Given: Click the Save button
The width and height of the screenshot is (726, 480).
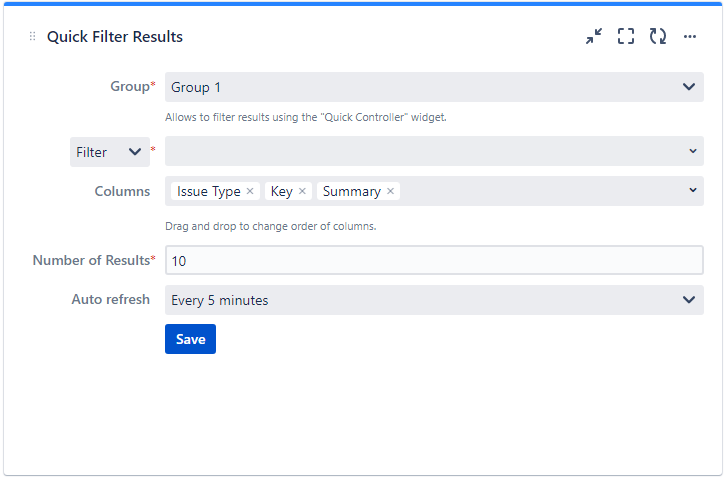Looking at the screenshot, I should click(190, 339).
